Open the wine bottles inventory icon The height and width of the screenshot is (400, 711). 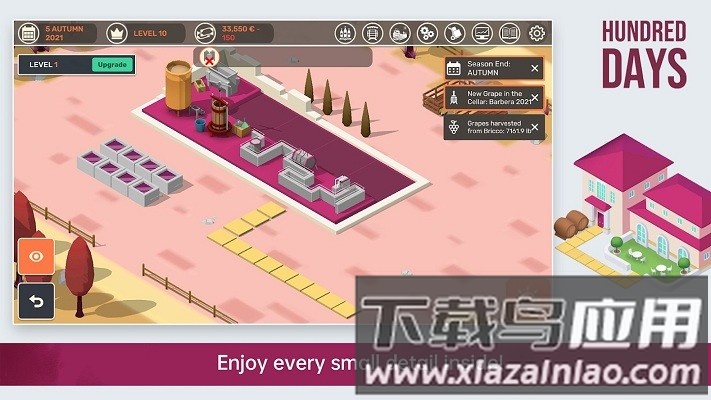(x=345, y=33)
